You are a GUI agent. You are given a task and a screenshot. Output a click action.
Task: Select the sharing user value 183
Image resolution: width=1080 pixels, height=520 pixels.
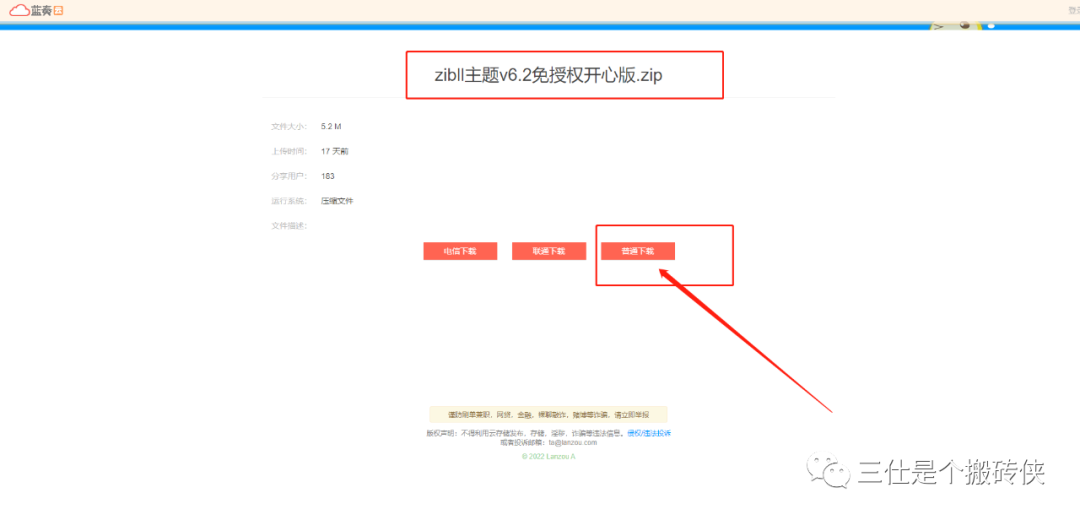click(328, 176)
